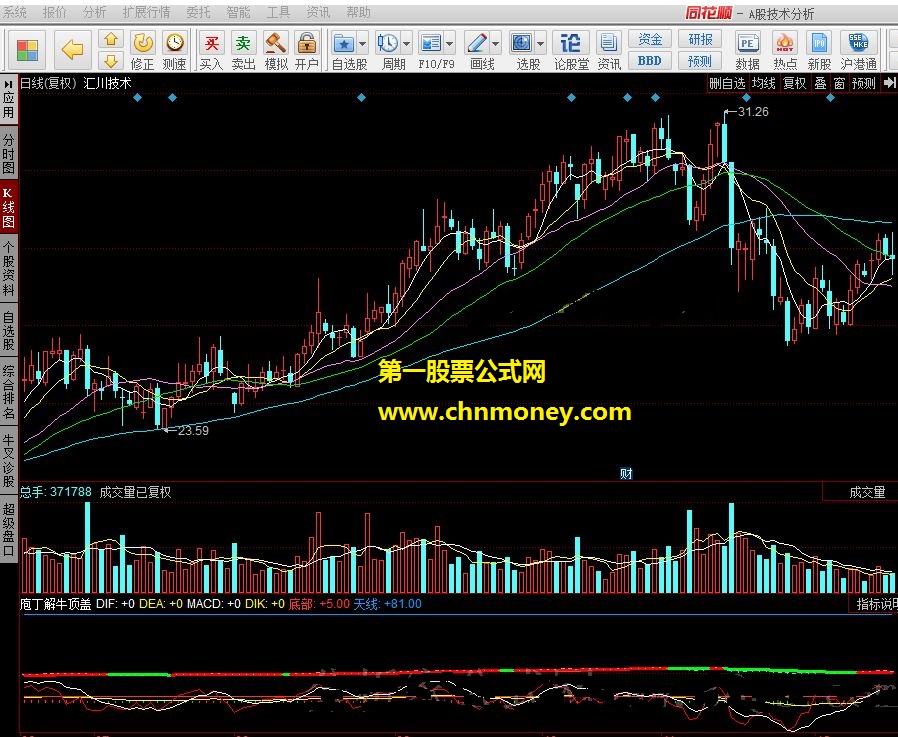Image resolution: width=898 pixels, height=737 pixels.
Task: Select the 画线 pencil tool
Action: coord(476,44)
